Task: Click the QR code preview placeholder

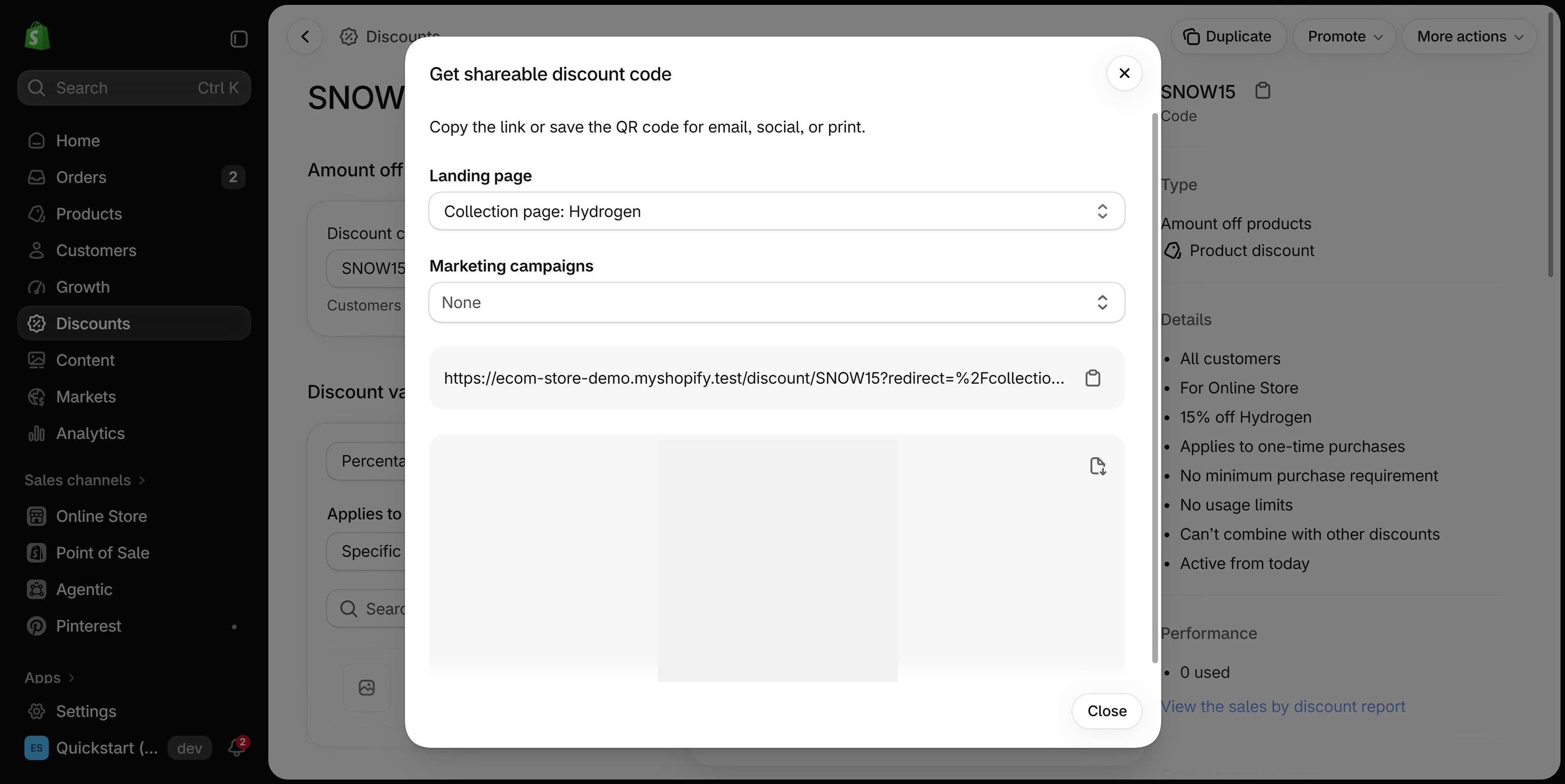Action: click(x=777, y=561)
